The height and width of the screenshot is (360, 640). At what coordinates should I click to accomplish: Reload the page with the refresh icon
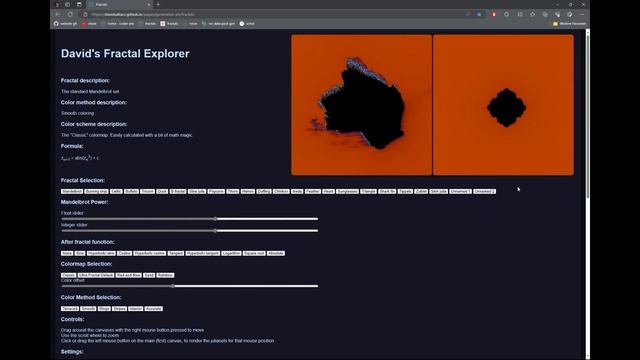tap(70, 14)
